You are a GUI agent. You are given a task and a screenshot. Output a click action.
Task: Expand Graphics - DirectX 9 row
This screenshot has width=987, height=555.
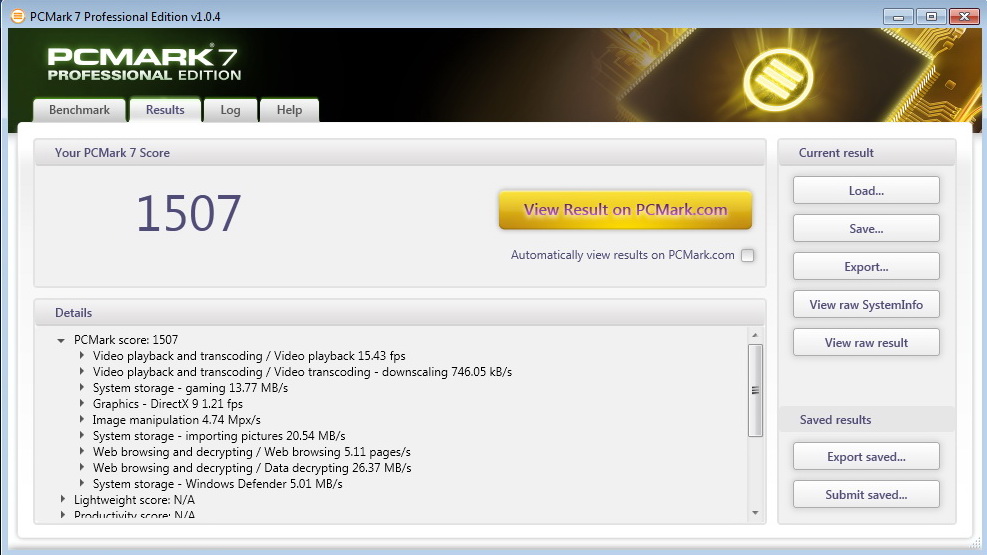[82, 403]
